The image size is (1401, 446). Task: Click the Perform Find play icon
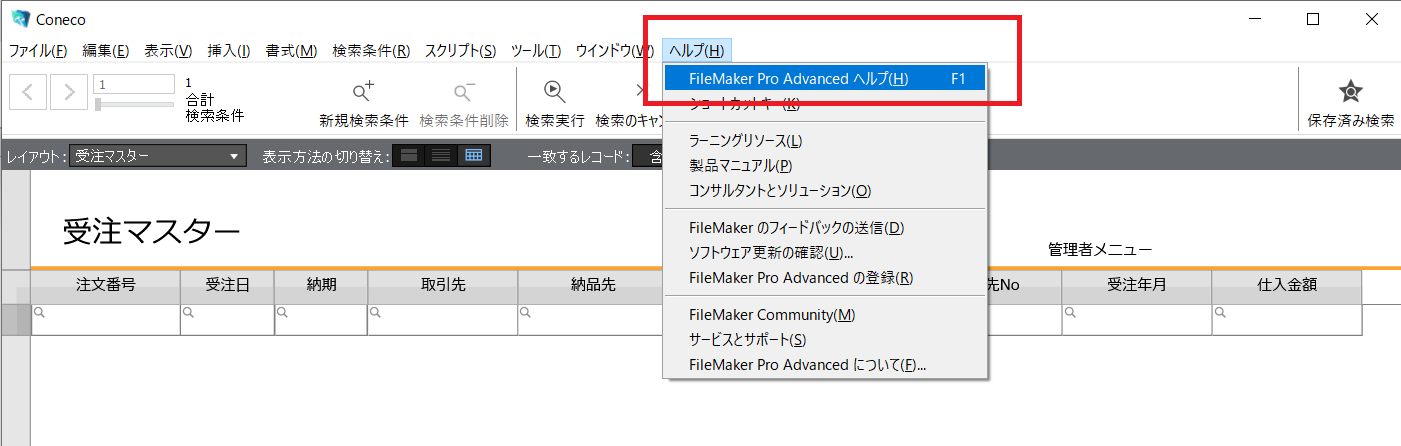point(554,92)
